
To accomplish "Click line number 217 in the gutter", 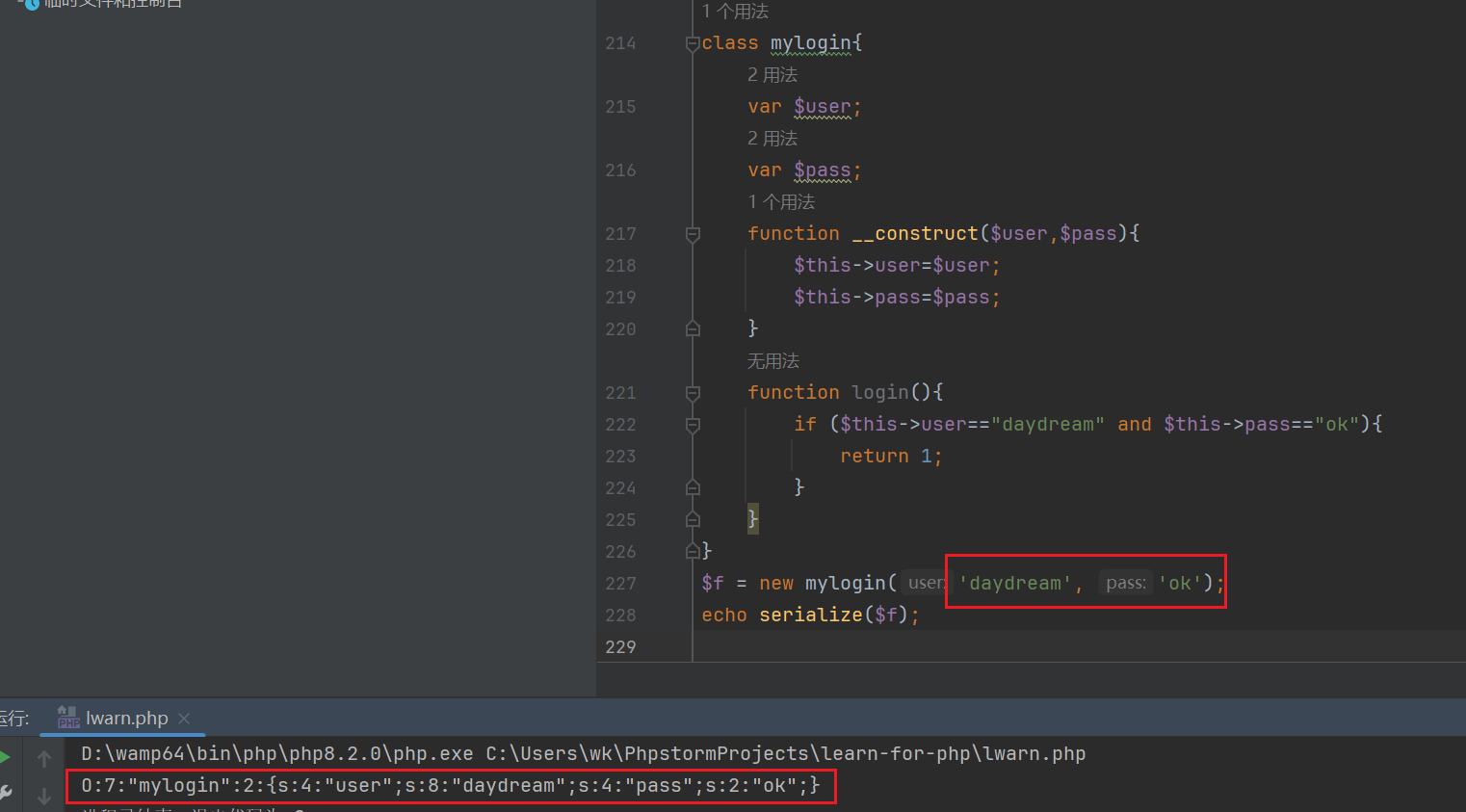I will click(x=621, y=234).
